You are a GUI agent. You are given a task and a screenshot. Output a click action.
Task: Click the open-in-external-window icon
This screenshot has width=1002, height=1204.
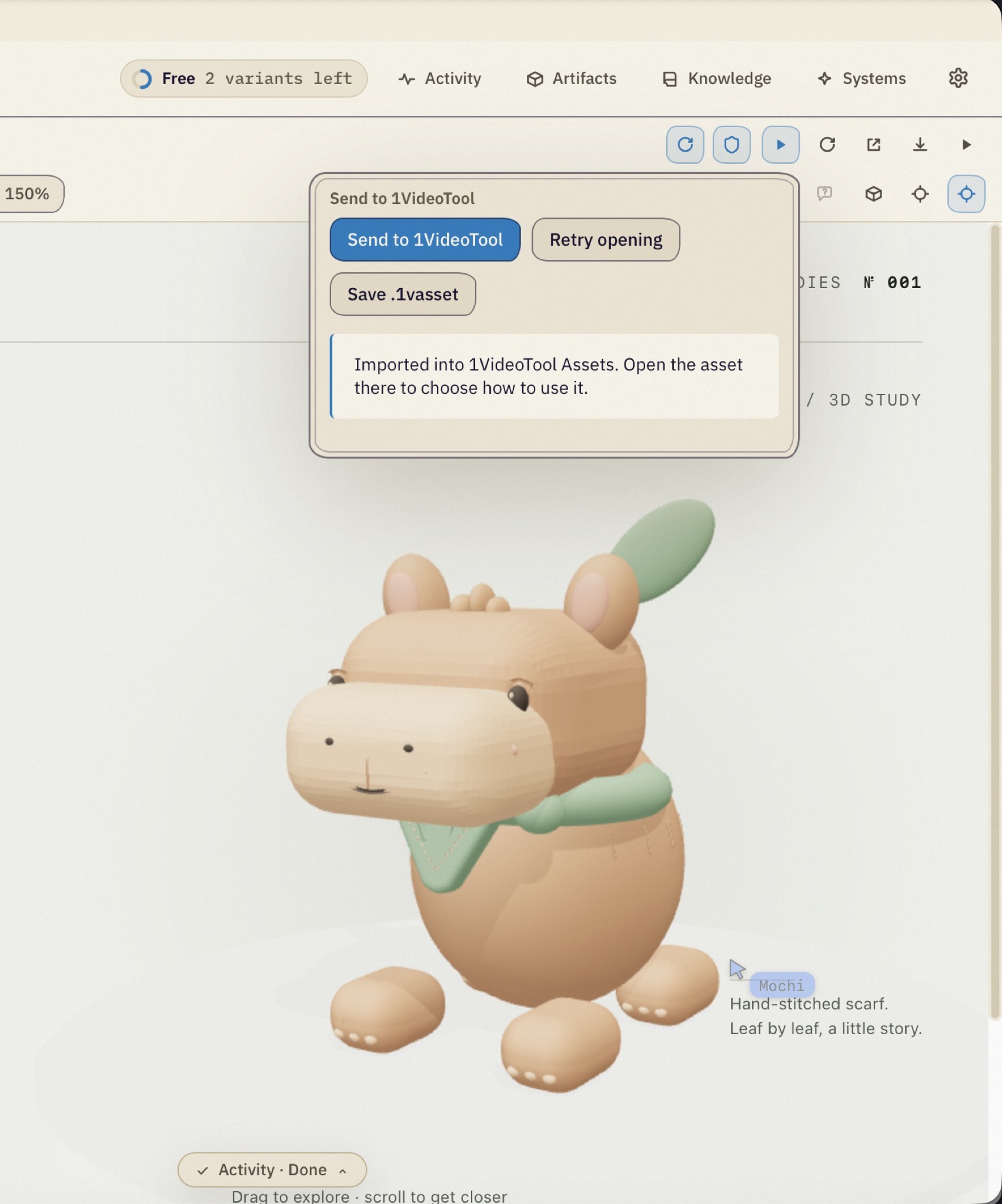(874, 145)
